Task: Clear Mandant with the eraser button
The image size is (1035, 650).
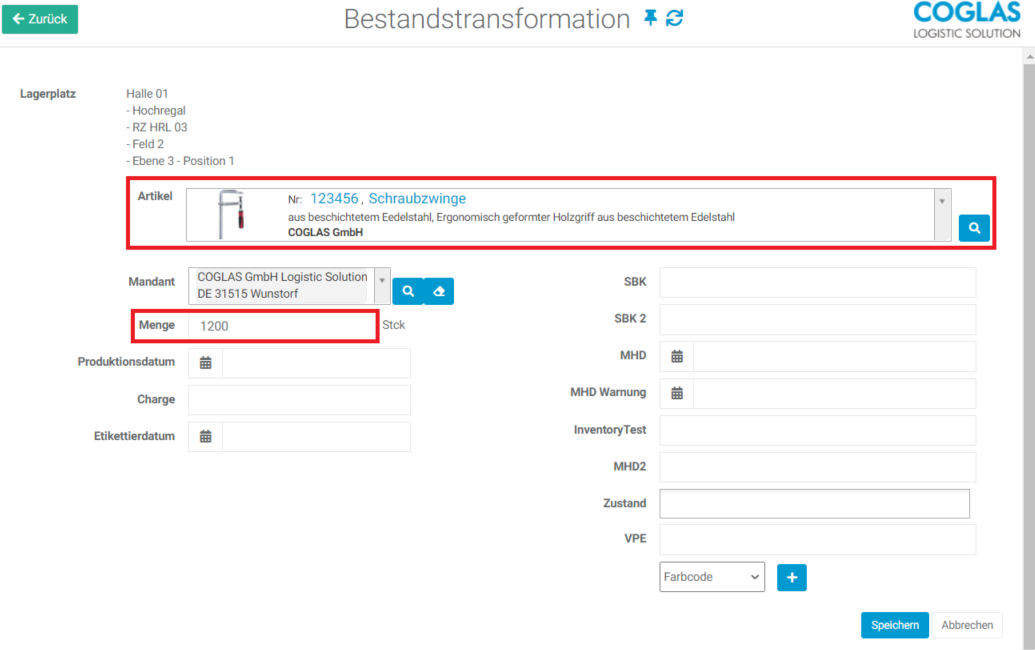Action: [438, 291]
